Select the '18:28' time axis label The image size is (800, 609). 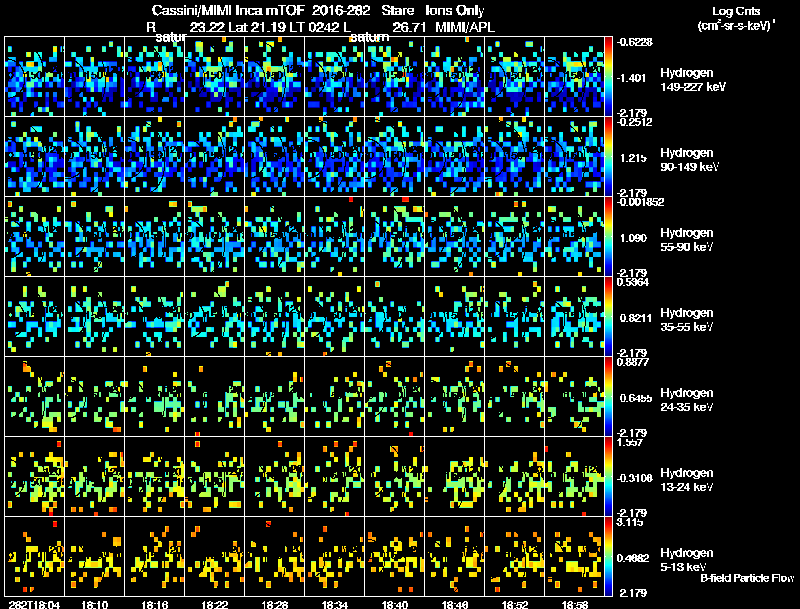point(275,604)
